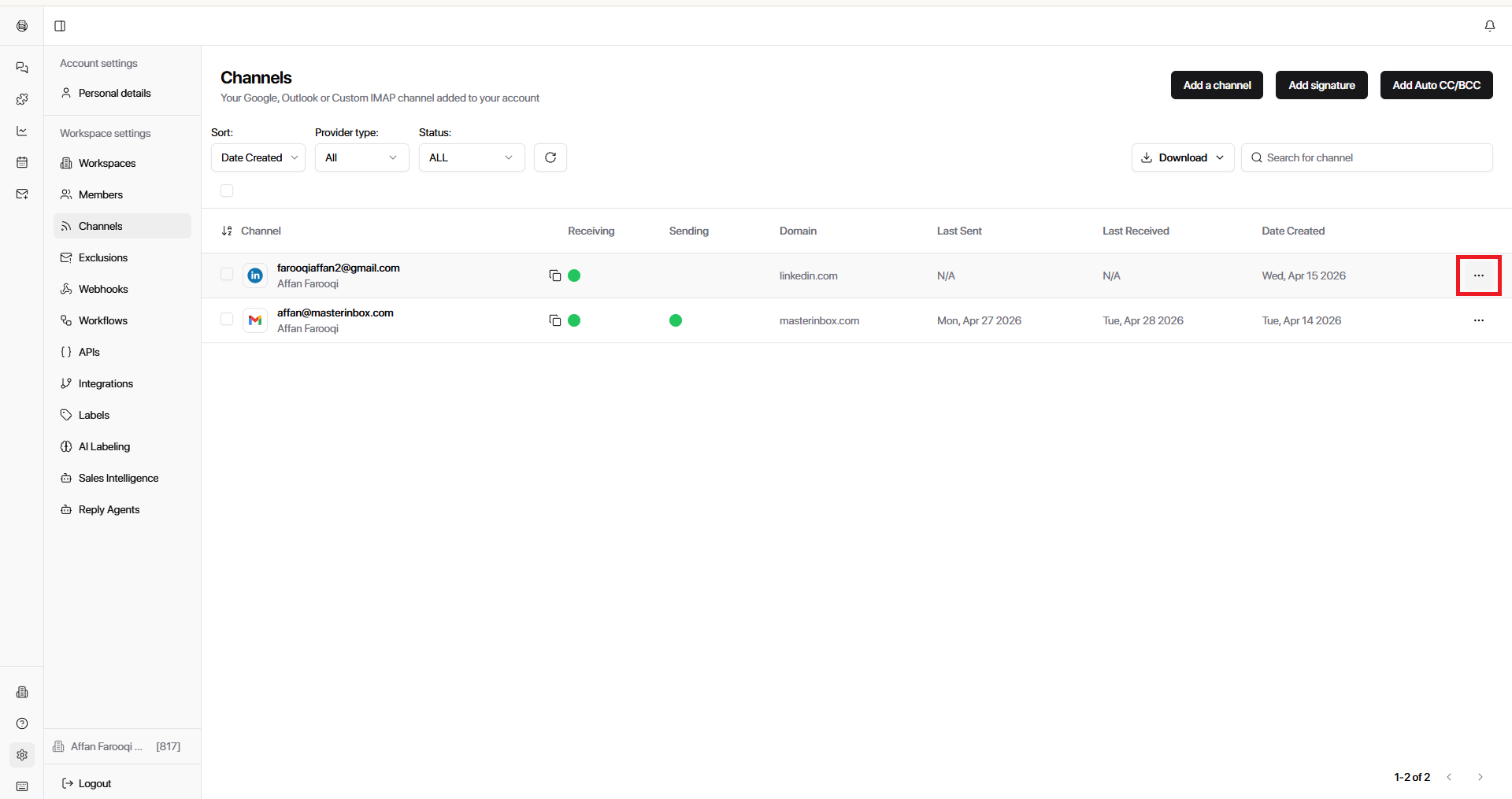This screenshot has height=799, width=1512.
Task: Copy the farooqiaffan2@gmail.com channel address
Action: pos(554,276)
